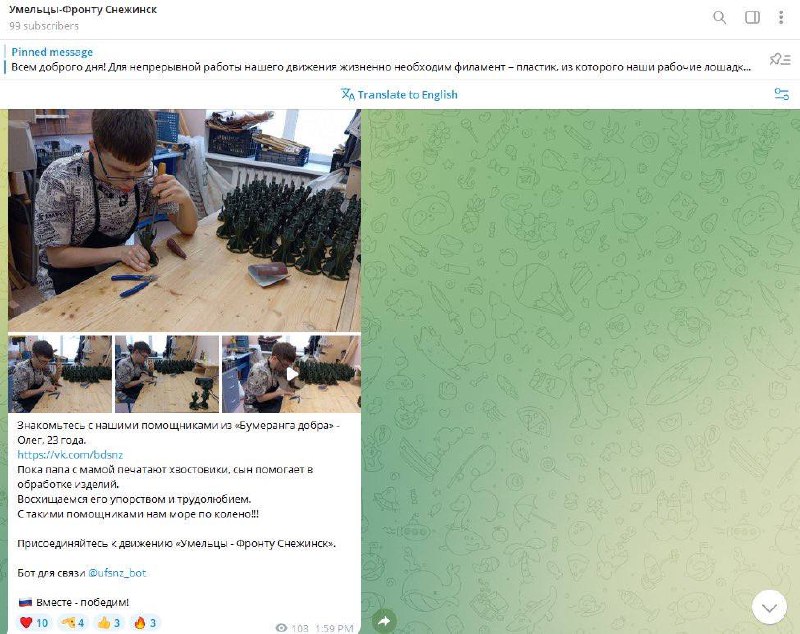Viewport: 800px width, 634px height.
Task: Open the @ufsnz_bot mention link
Action: (117, 573)
